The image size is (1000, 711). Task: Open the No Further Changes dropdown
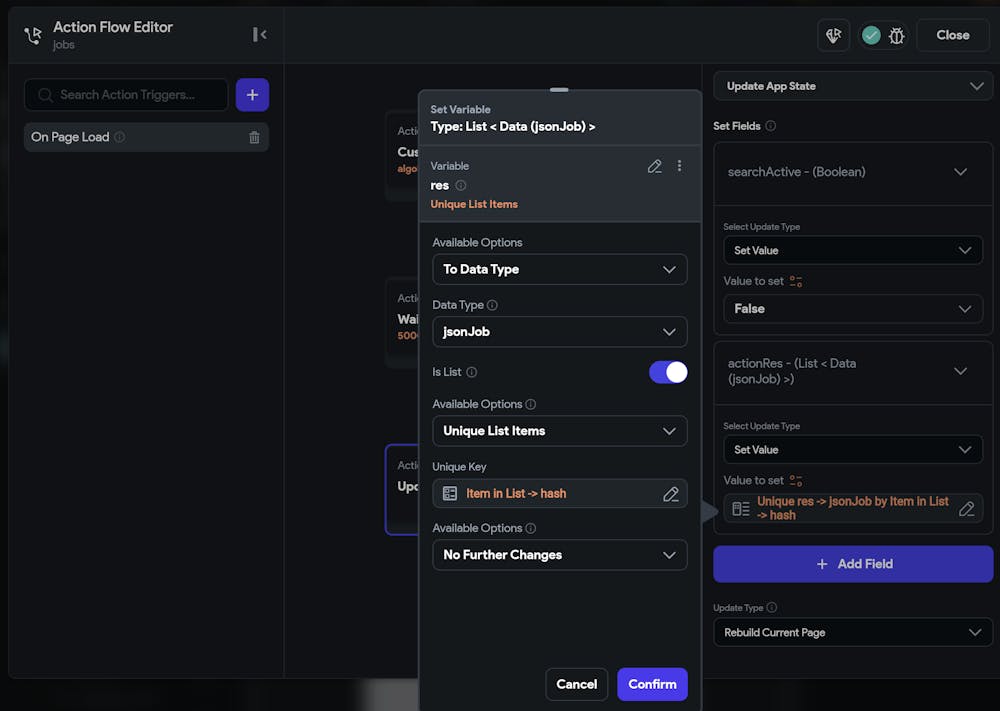(x=560, y=555)
